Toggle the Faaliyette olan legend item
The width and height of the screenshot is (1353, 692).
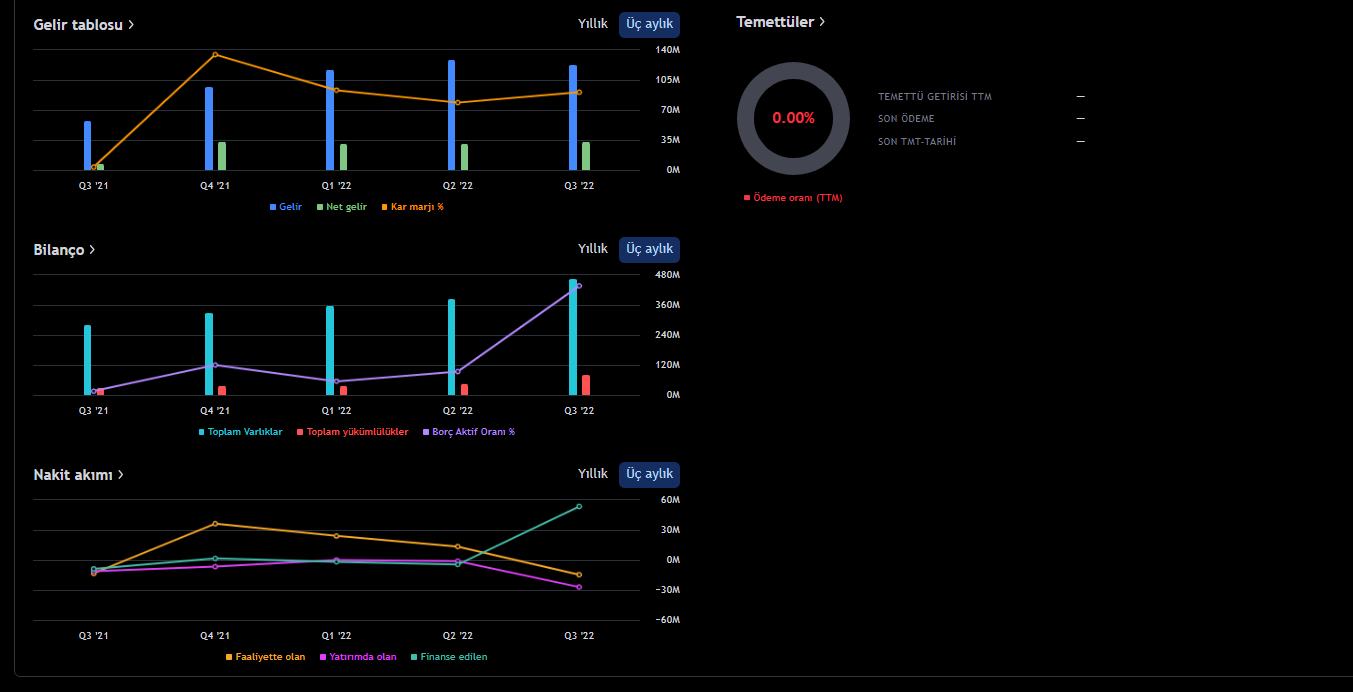tap(266, 657)
